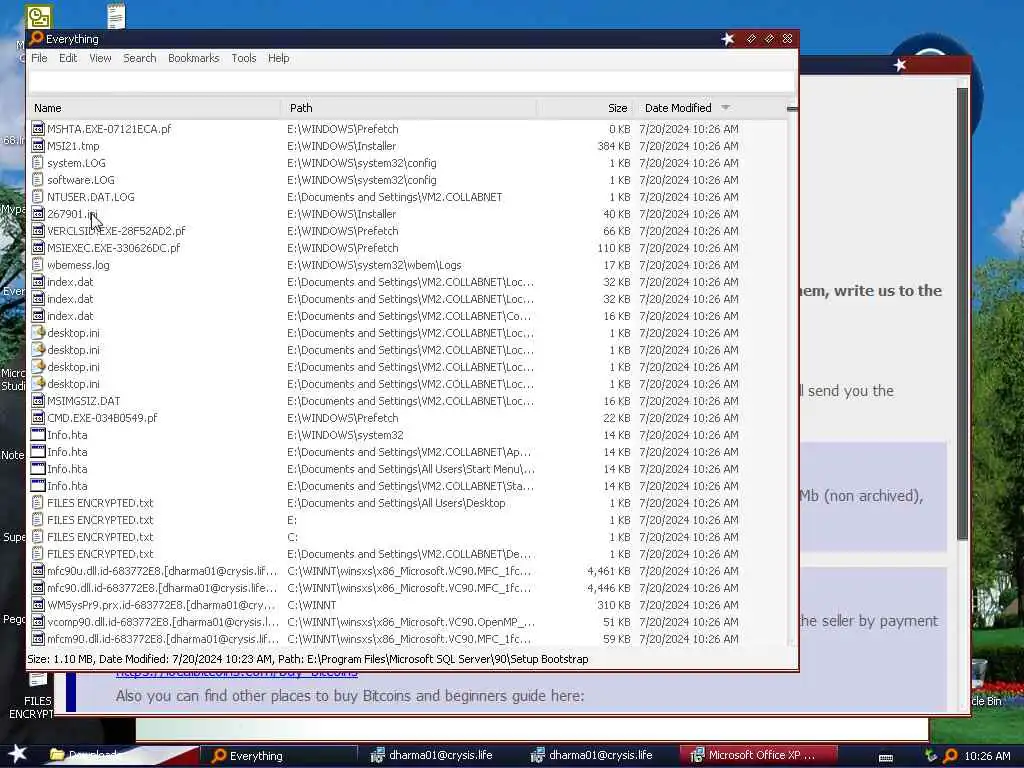Click the VERCLSID.EXE-28F52AD2.pf file icon
The image size is (1024, 768).
click(38, 231)
